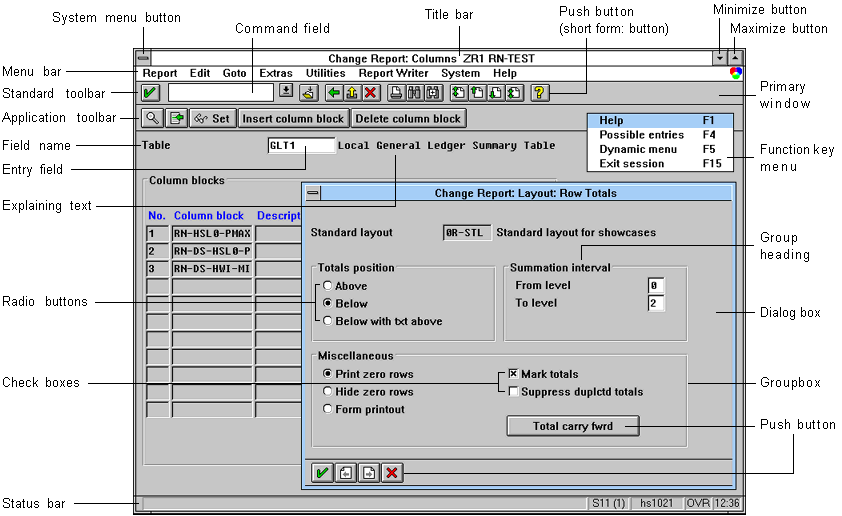The width and height of the screenshot is (842, 516).
Task: Click the Insert column block button
Action: (293, 119)
